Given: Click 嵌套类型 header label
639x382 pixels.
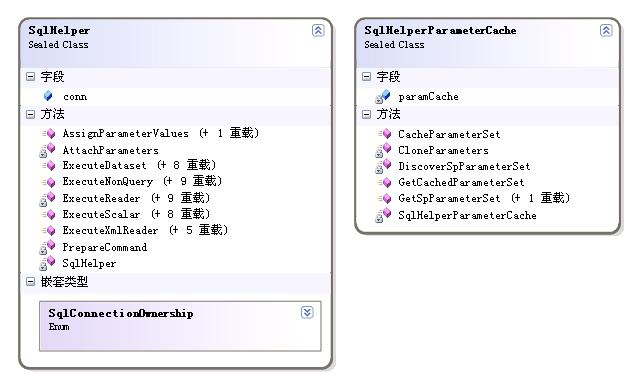Looking at the screenshot, I should pos(64,282).
